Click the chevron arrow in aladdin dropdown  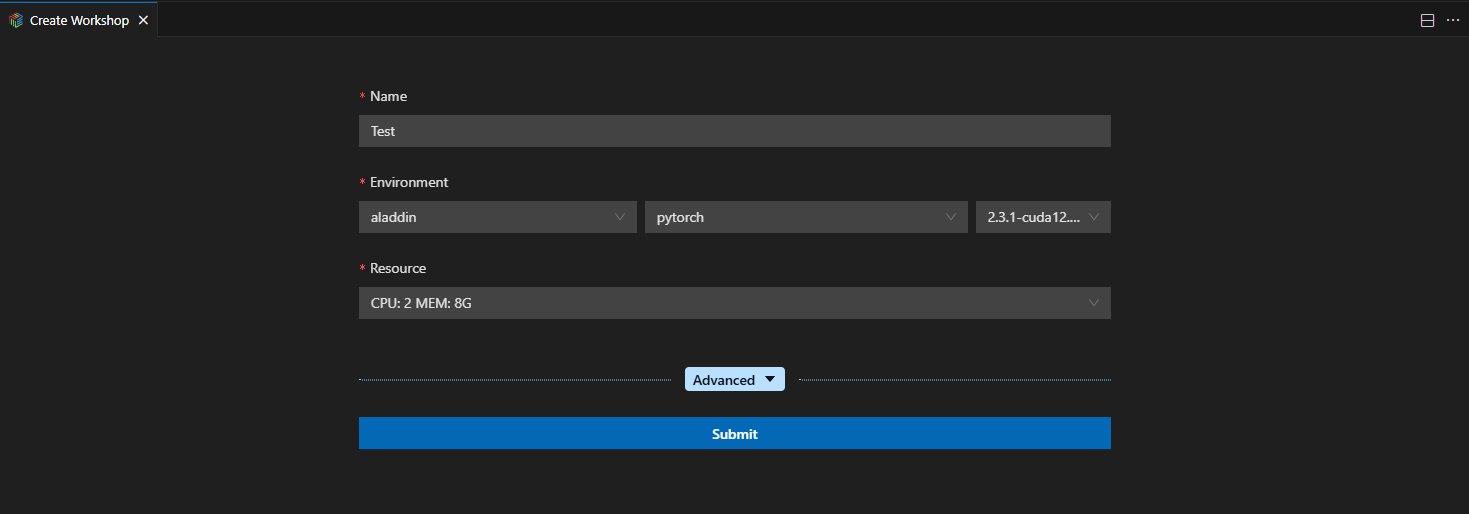pos(620,217)
